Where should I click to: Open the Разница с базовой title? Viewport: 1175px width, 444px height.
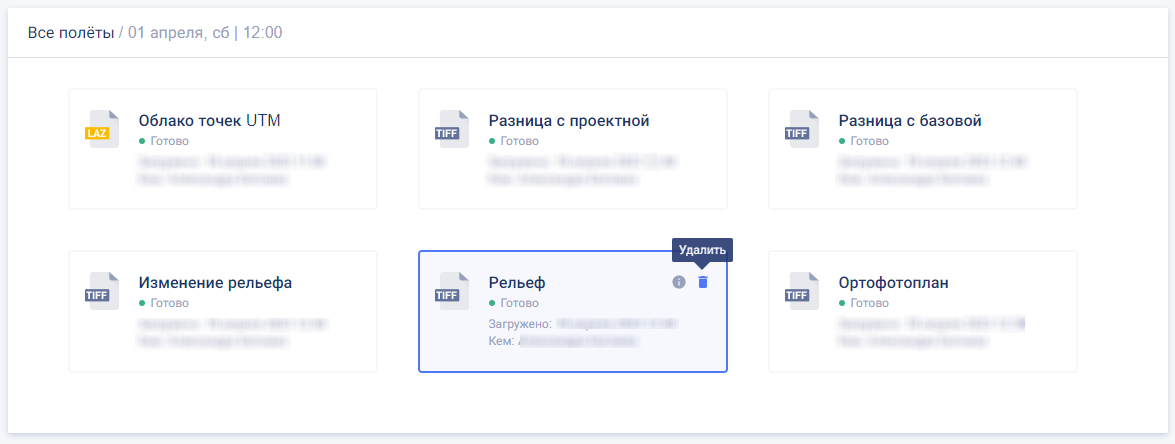pyautogui.click(x=909, y=121)
